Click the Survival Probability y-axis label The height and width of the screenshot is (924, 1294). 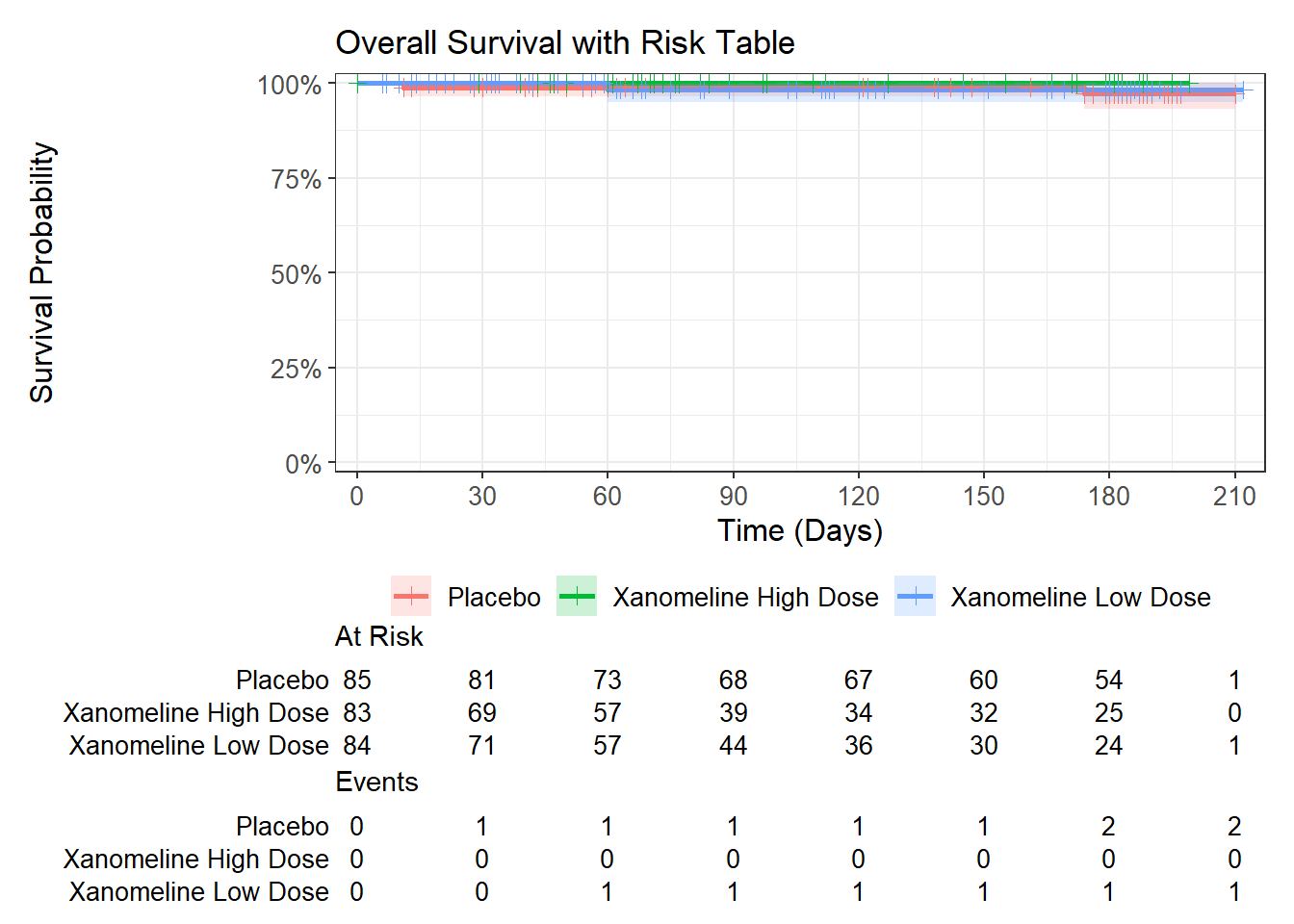pyautogui.click(x=42, y=272)
